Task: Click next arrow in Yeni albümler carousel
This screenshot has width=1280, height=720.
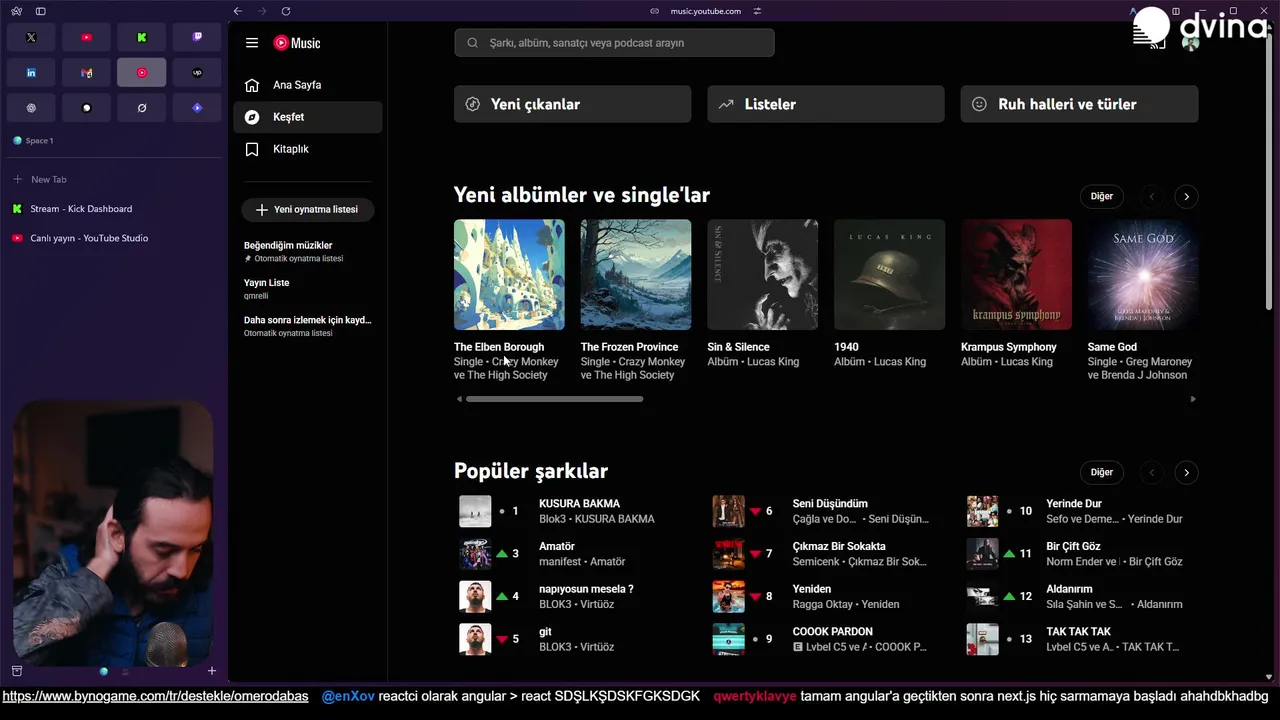Action: point(1186,196)
